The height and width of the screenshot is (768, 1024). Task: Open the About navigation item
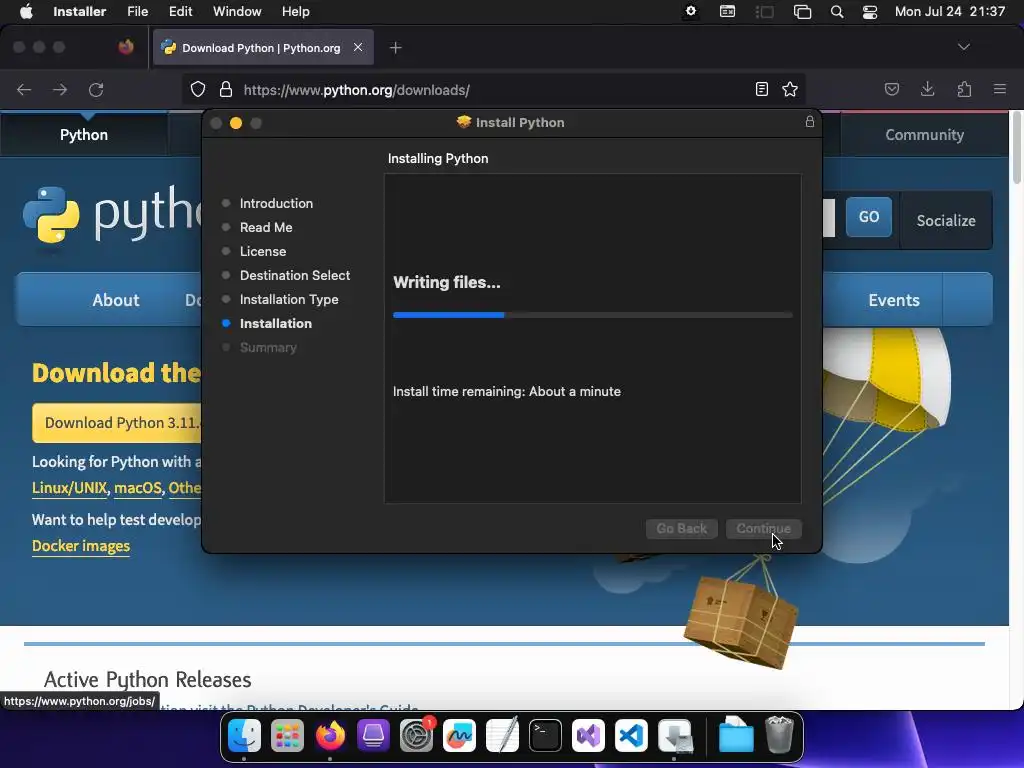point(116,300)
